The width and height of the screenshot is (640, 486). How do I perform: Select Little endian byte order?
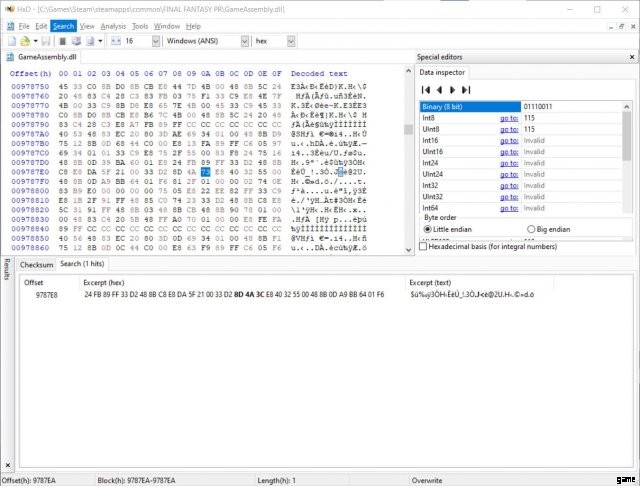(x=429, y=229)
